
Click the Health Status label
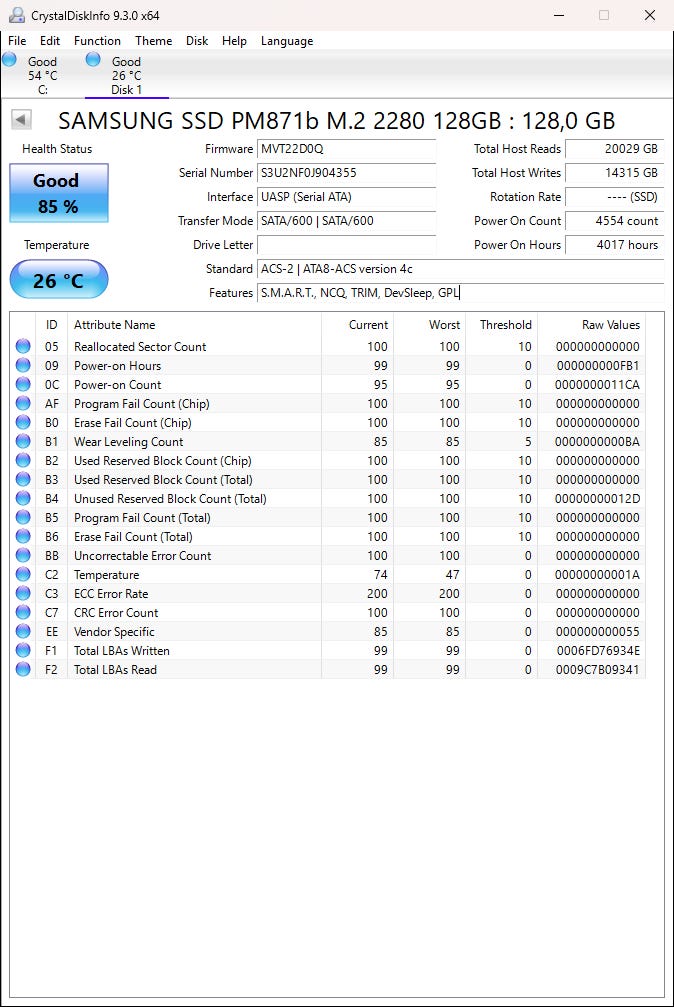click(x=57, y=149)
